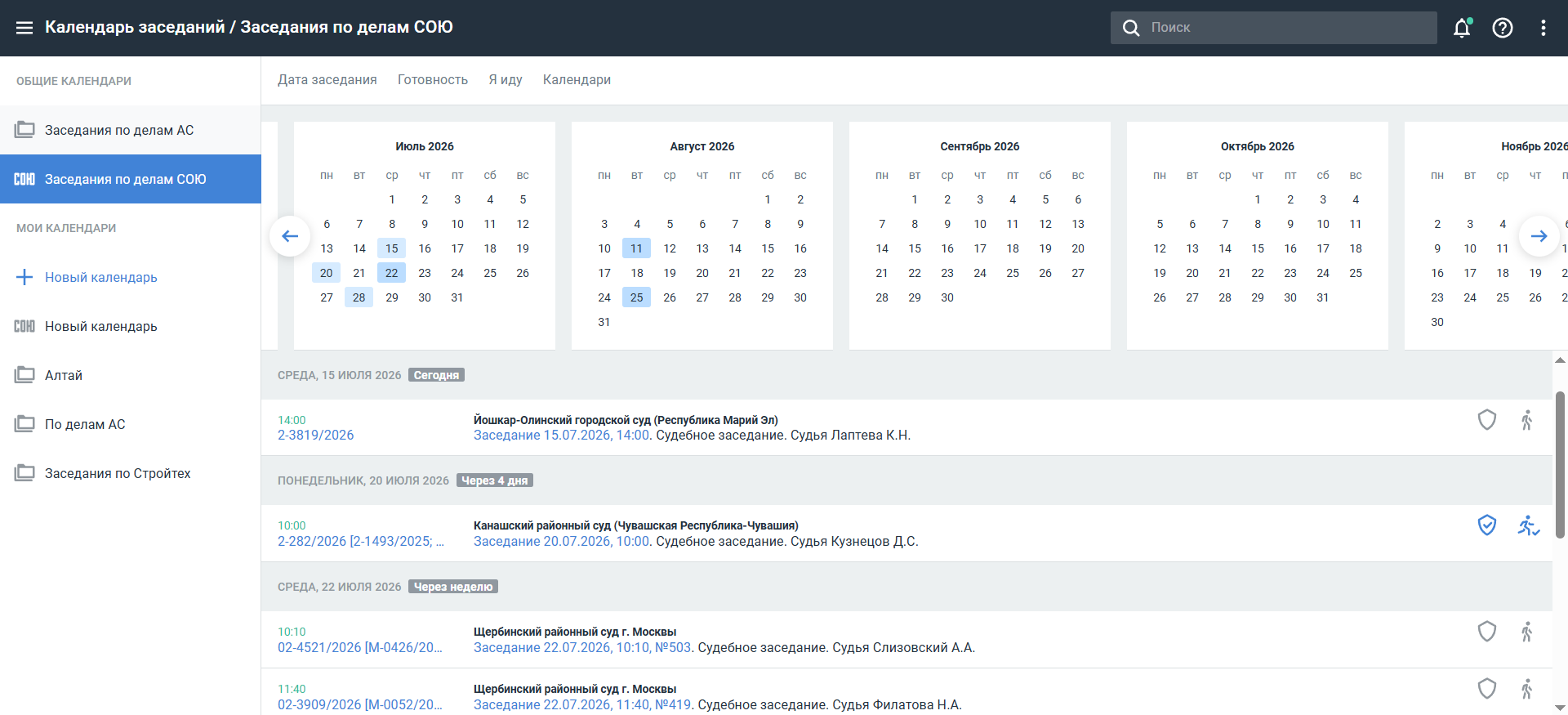Viewport: 1568px width, 715px height.
Task: Select August 25 in Август 2026
Action: (x=637, y=297)
